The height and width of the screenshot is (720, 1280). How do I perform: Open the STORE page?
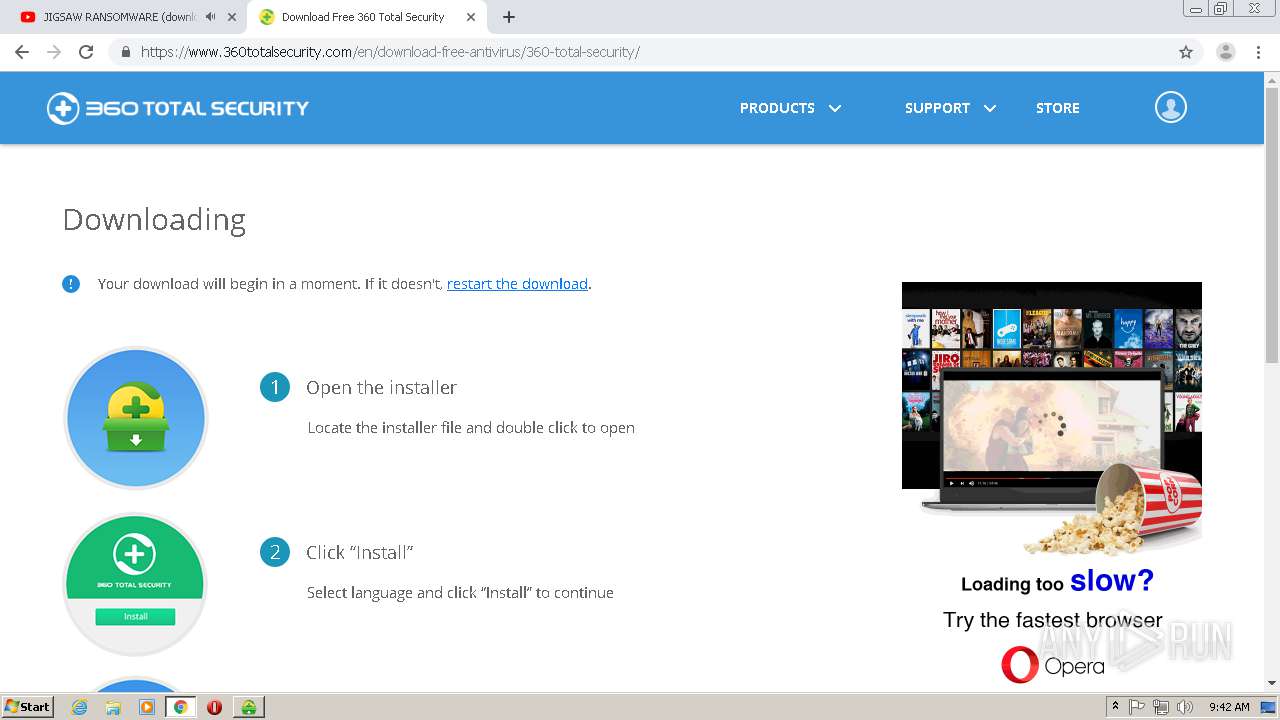pos(1057,108)
